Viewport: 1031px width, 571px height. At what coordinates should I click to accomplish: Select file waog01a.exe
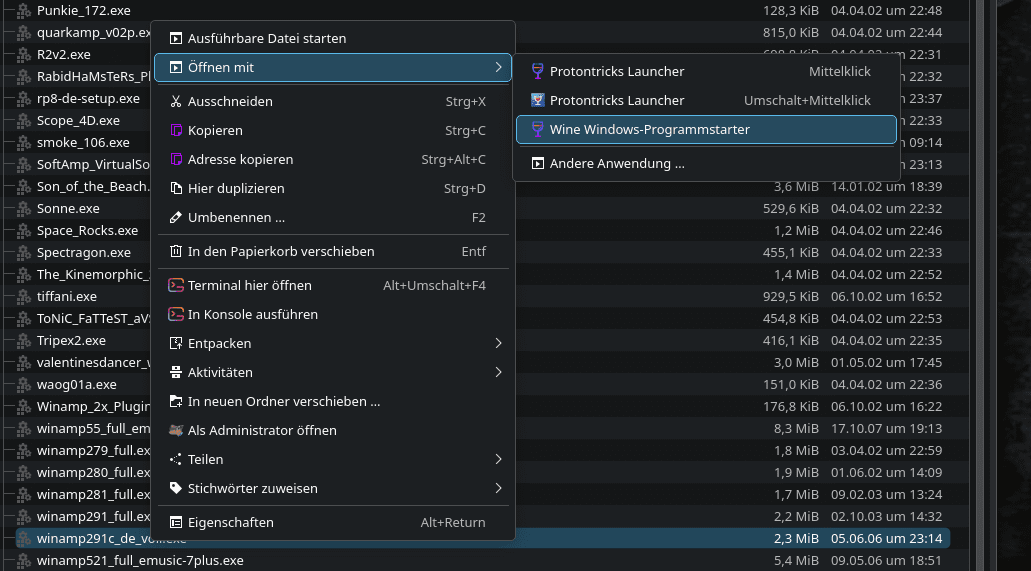76,384
